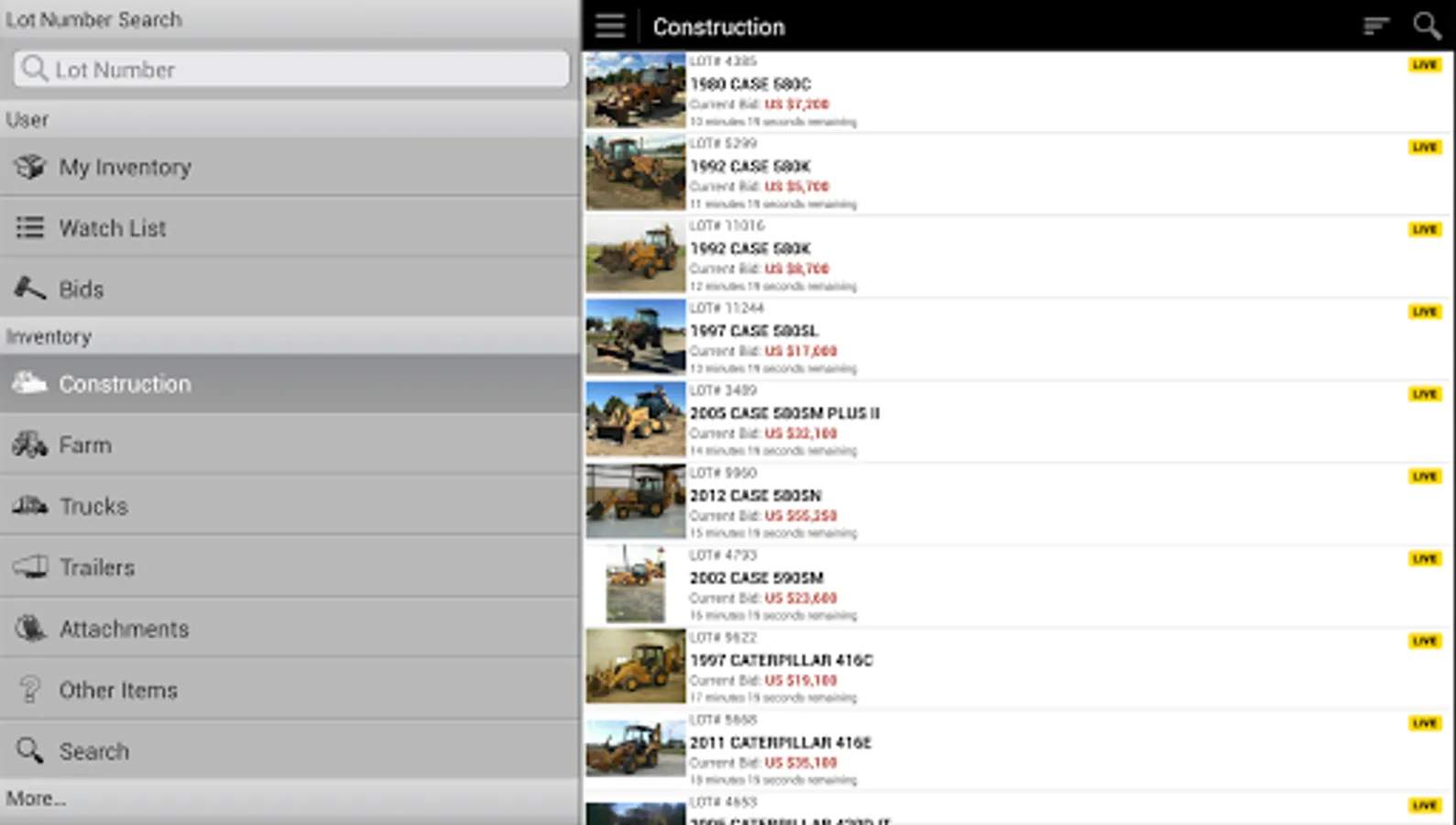1456x825 pixels.
Task: Click LIVE badge on lot 5299 row
Action: tap(1425, 148)
